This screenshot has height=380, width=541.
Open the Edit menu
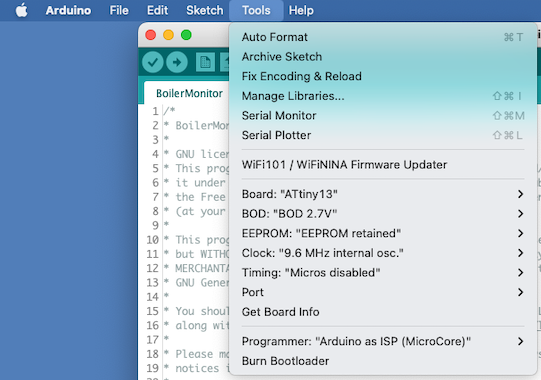157,10
